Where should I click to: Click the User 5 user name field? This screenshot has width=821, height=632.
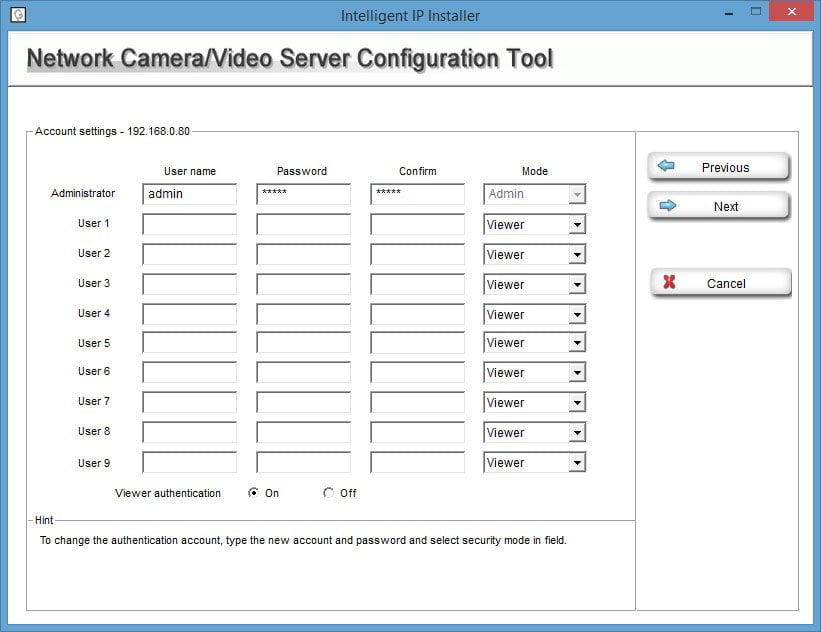tap(189, 342)
